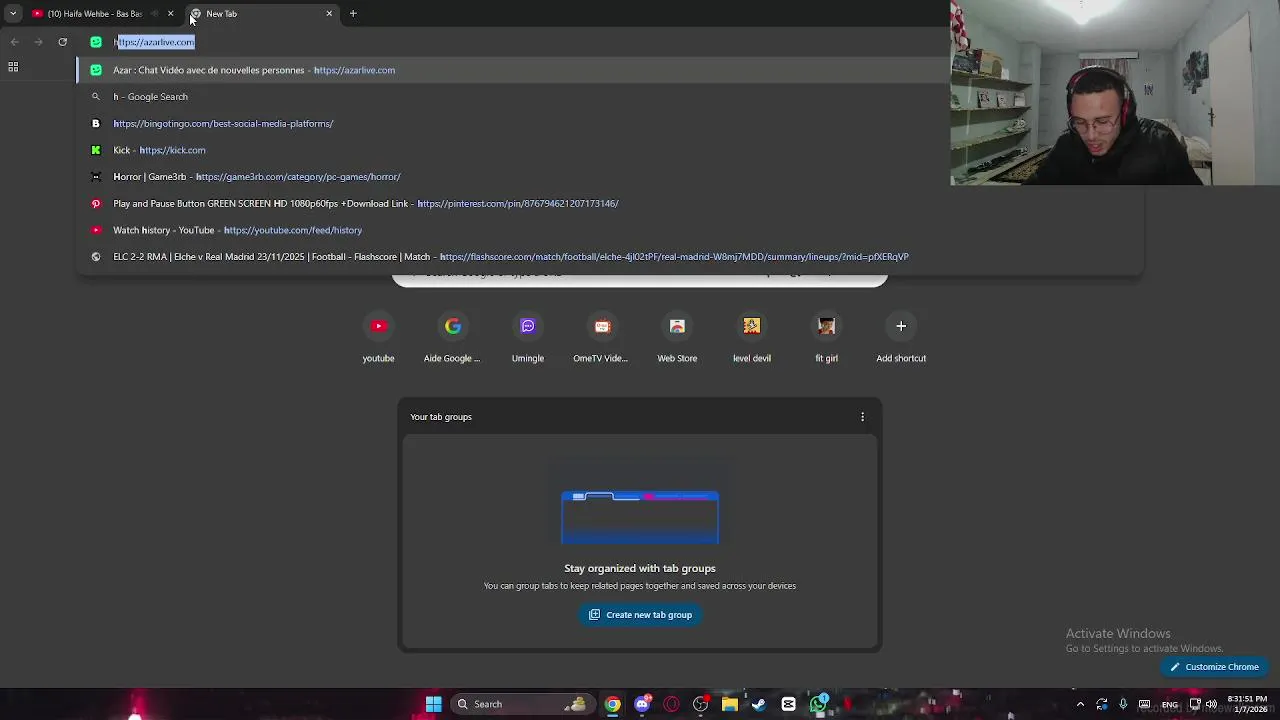
Task: Close the New Tab tab
Action: tap(329, 14)
